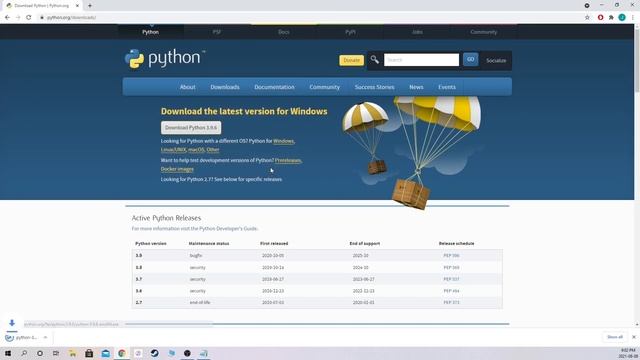640x360 pixels.
Task: Click the browser address bar
Action: tap(310, 18)
